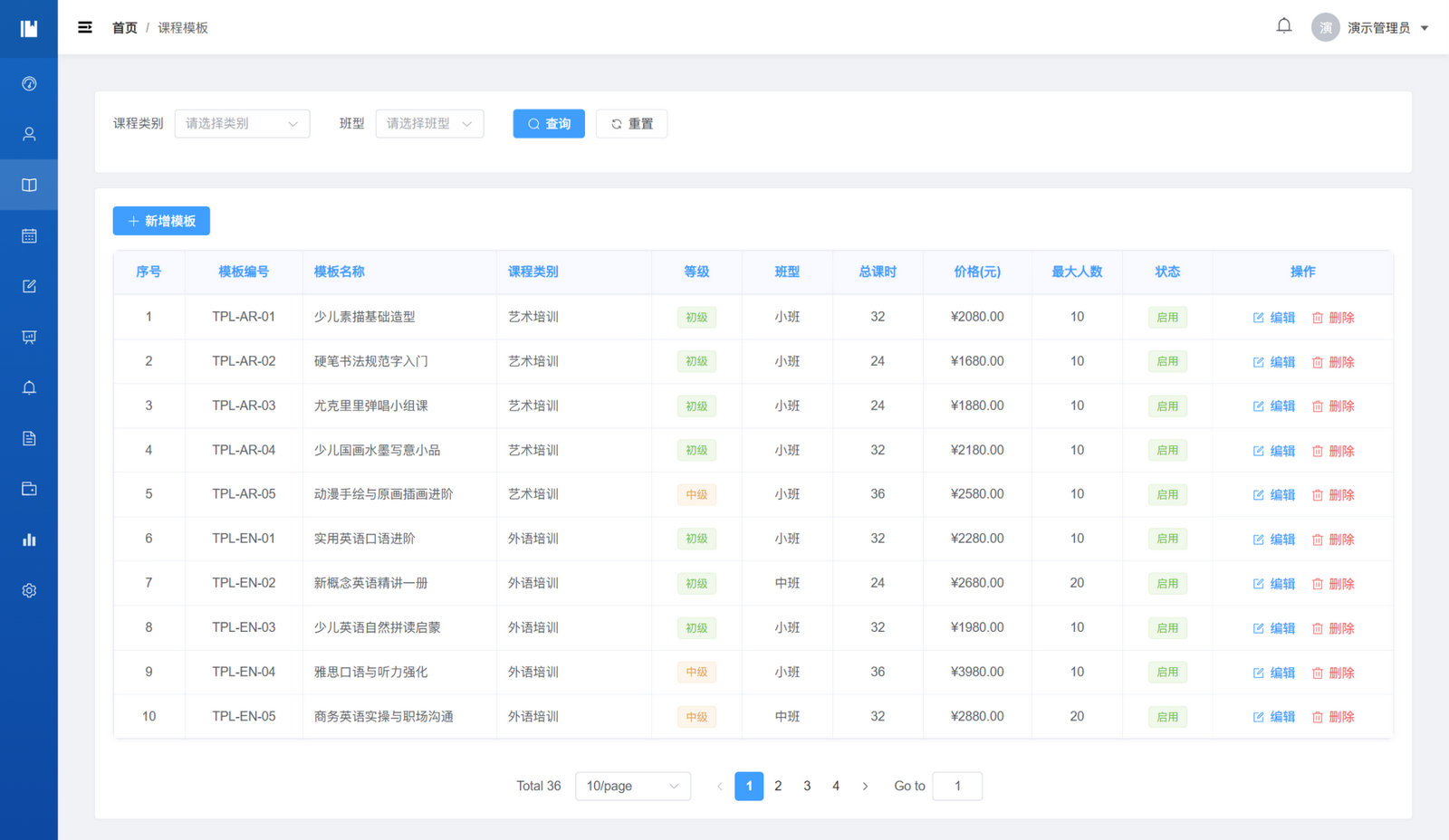Edit the 硬笔书法规范字入门 row
The width and height of the screenshot is (1449, 840).
[1274, 362]
